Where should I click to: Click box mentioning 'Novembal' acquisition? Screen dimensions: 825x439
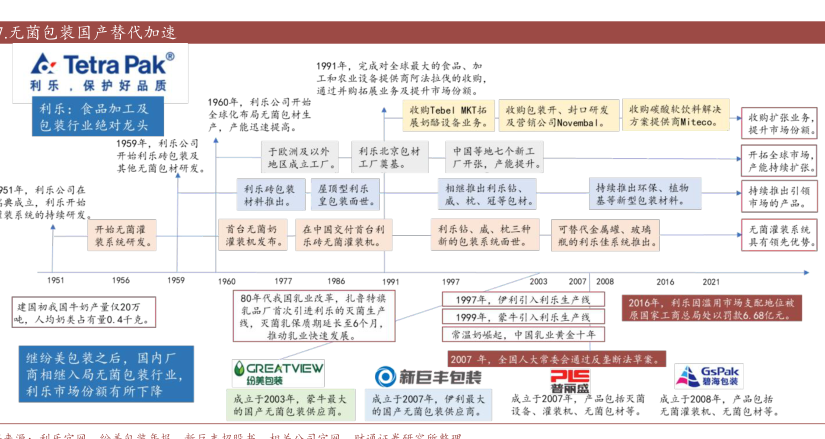coord(557,116)
